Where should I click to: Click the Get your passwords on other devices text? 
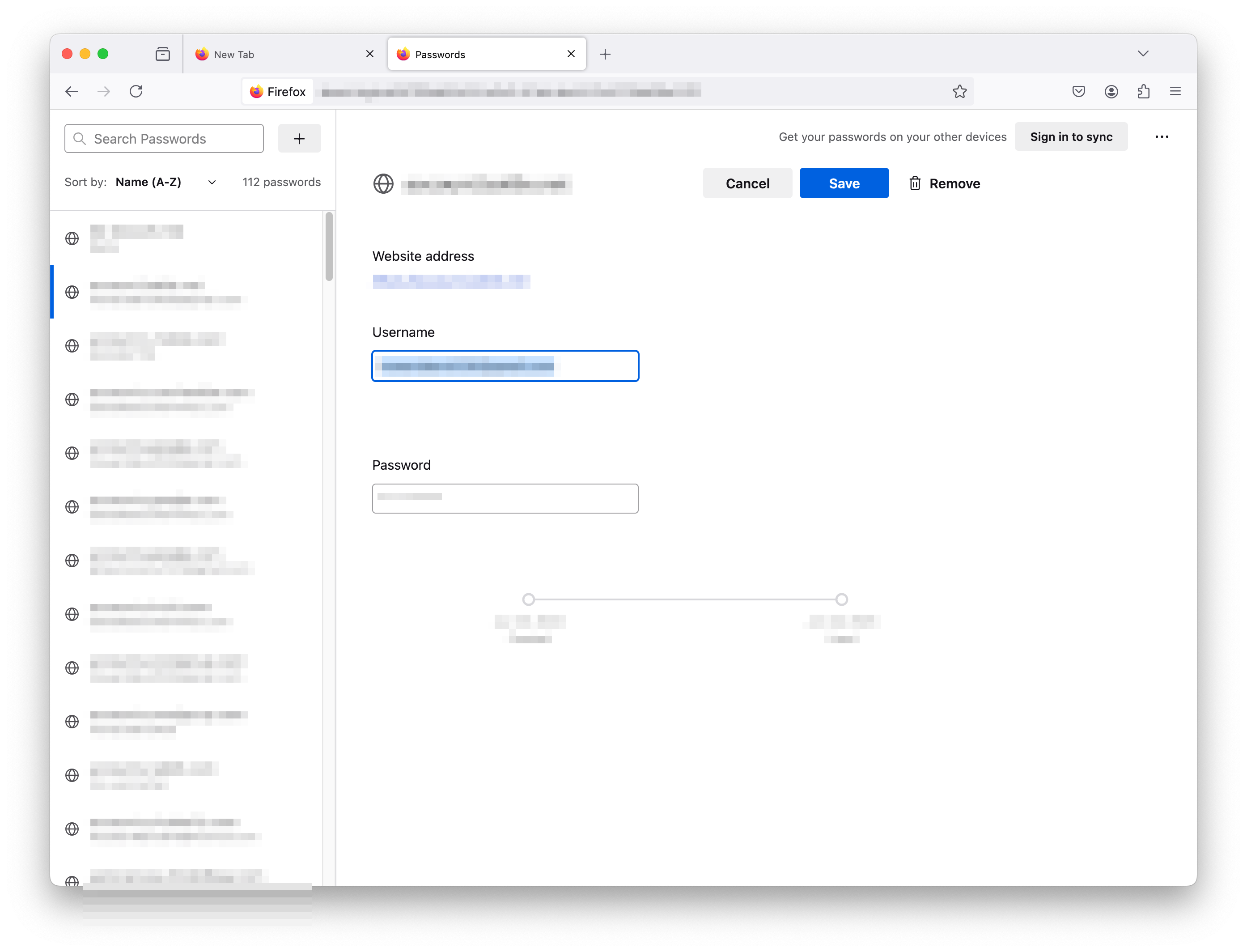point(892,136)
